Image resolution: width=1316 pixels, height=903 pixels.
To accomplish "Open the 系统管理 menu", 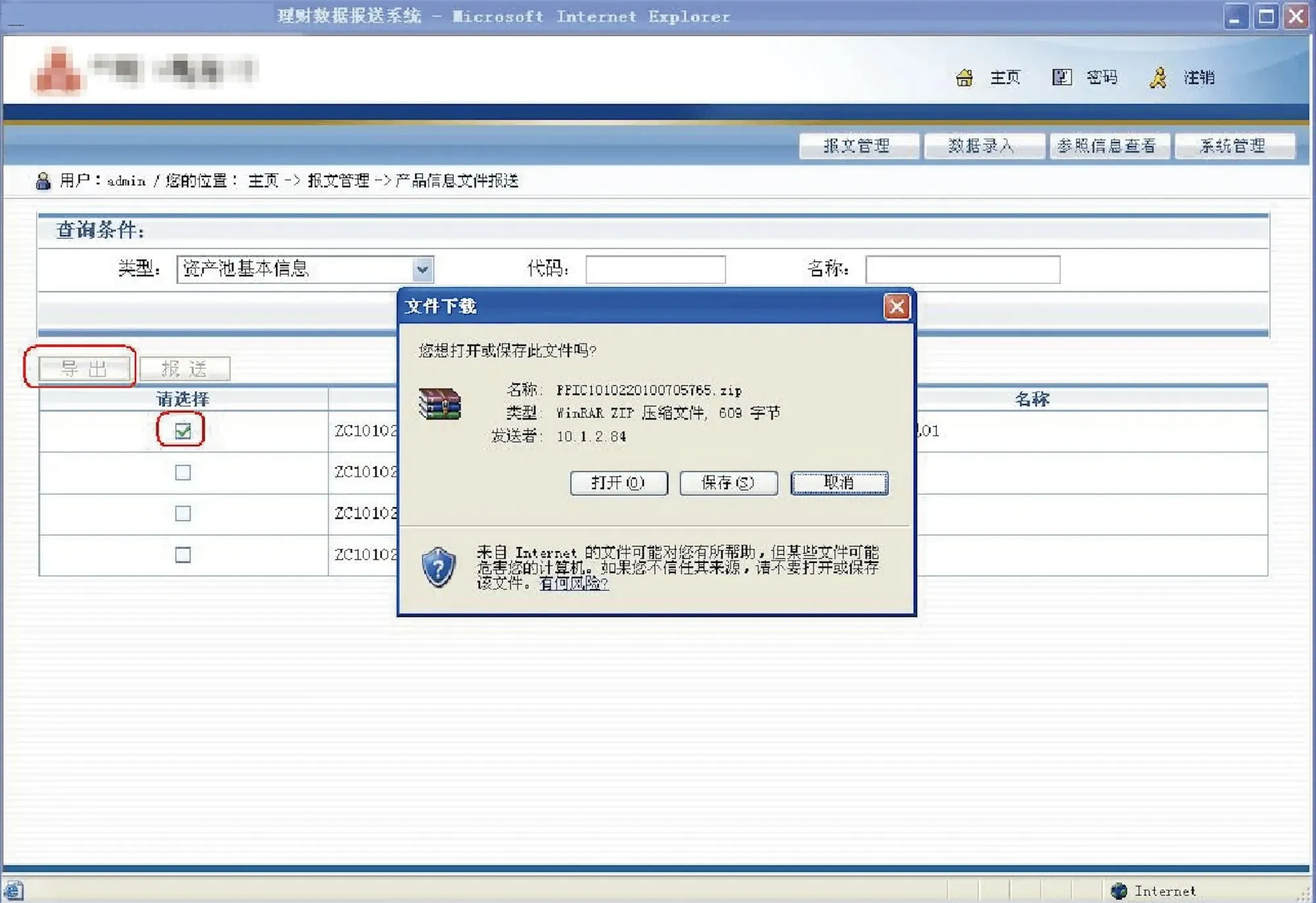I will (x=1234, y=146).
